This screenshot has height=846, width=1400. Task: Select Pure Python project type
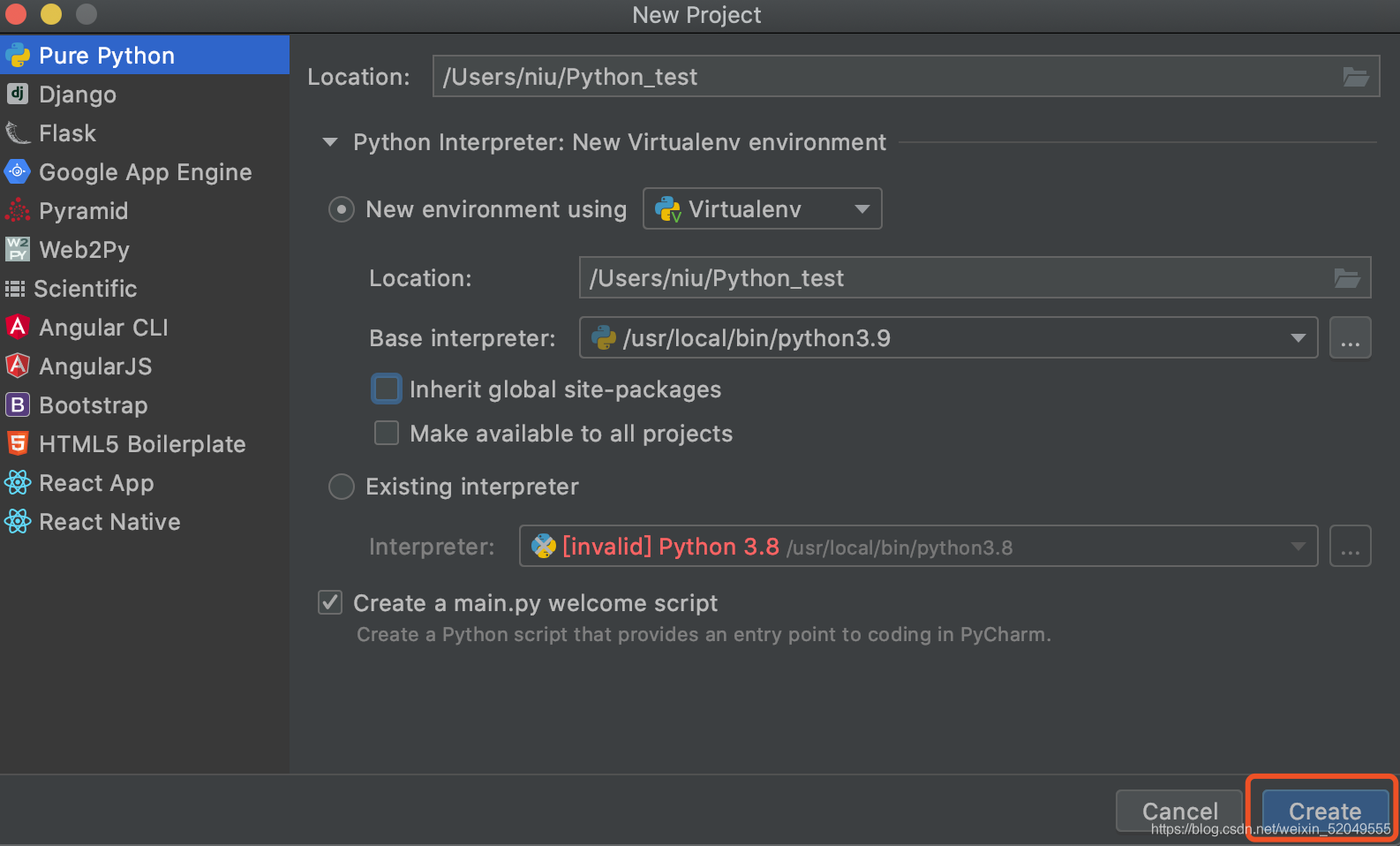coord(145,55)
